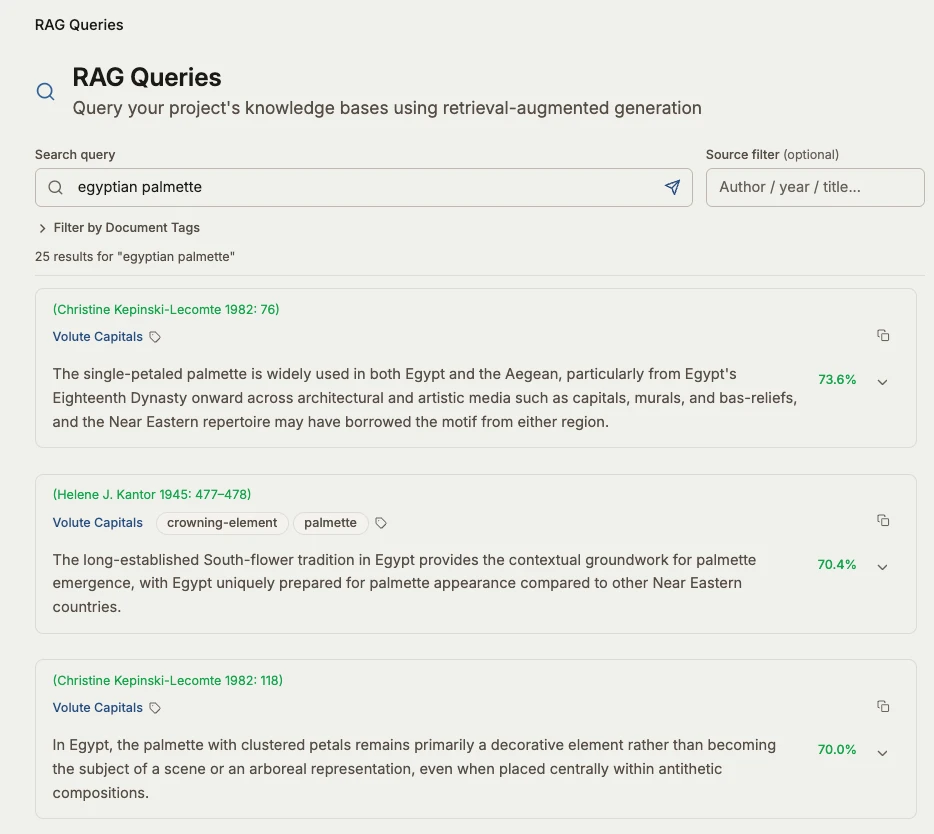
Task: Click the send query paper-plane icon
Action: coord(673,187)
